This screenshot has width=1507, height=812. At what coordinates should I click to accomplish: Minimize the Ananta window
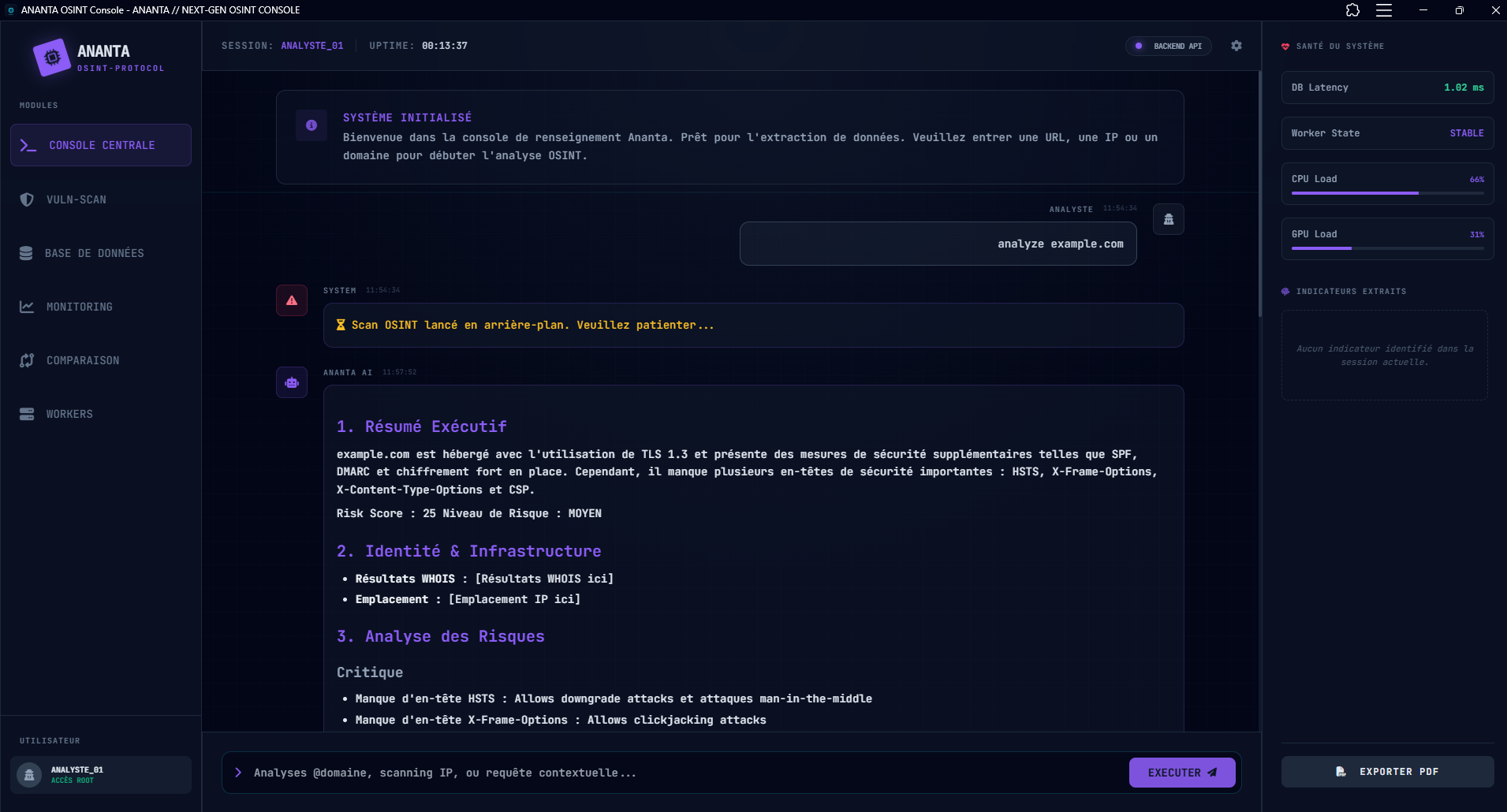pyautogui.click(x=1423, y=10)
